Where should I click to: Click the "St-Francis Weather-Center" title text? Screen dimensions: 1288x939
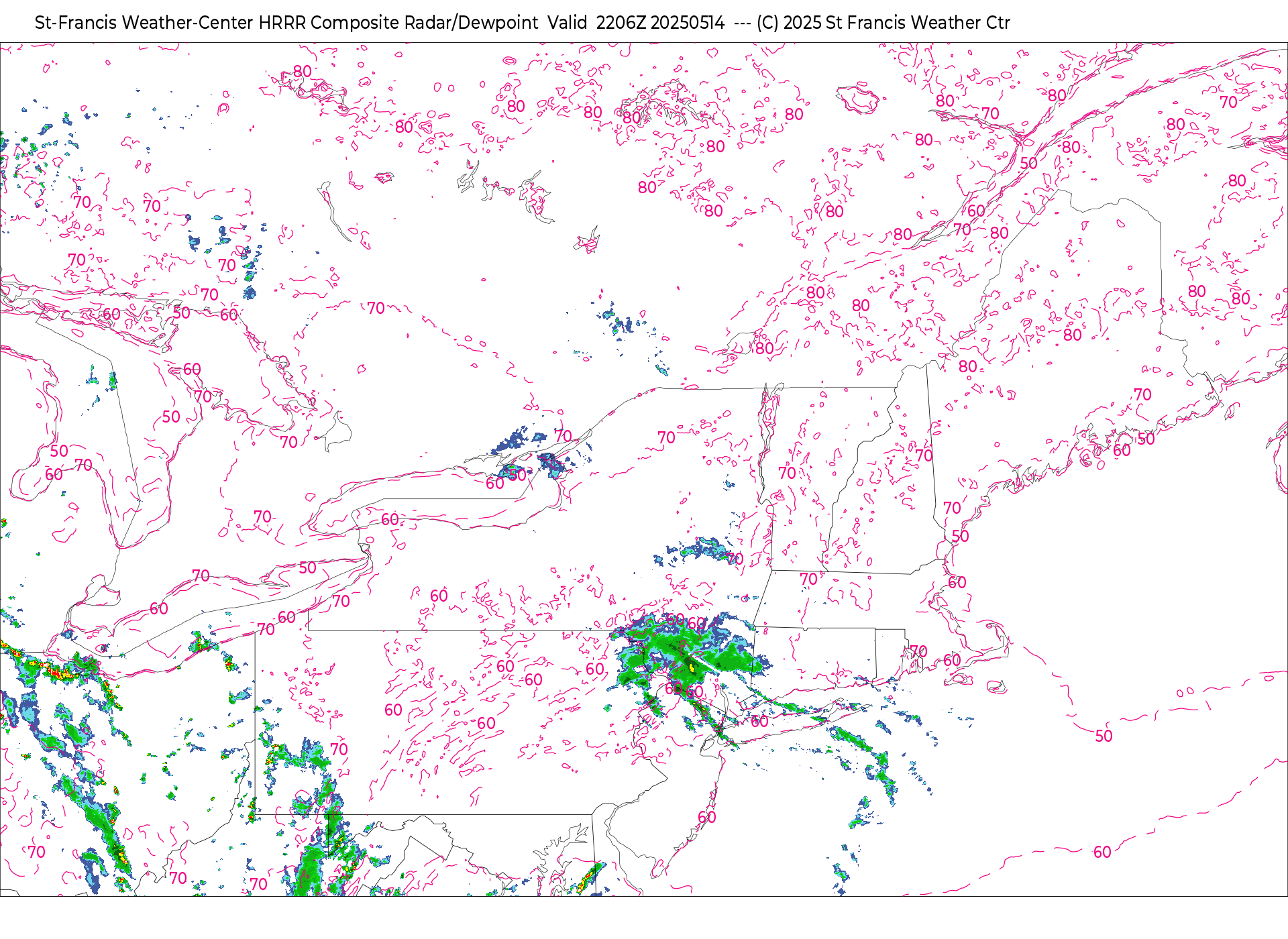coord(144,23)
